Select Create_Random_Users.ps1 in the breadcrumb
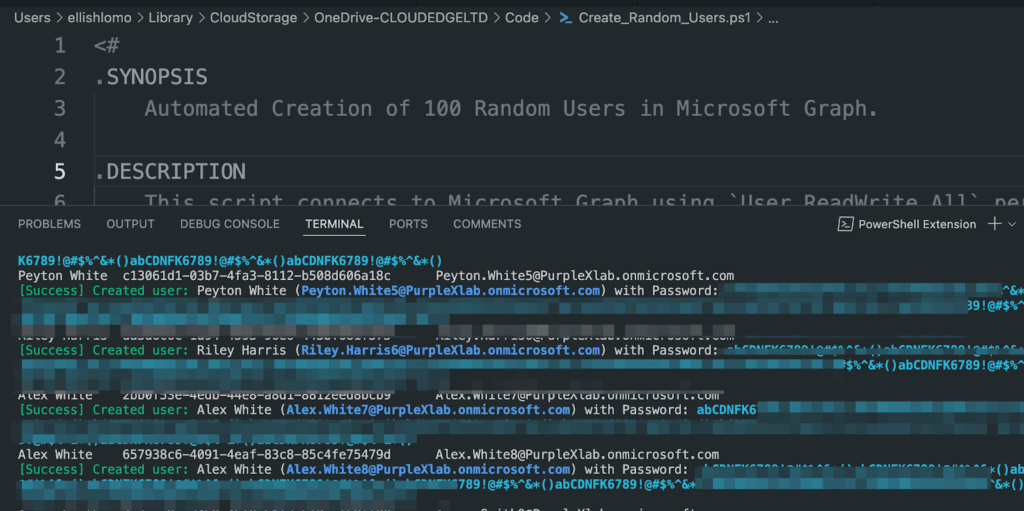Viewport: 1024px width, 511px height. pyautogui.click(x=665, y=18)
